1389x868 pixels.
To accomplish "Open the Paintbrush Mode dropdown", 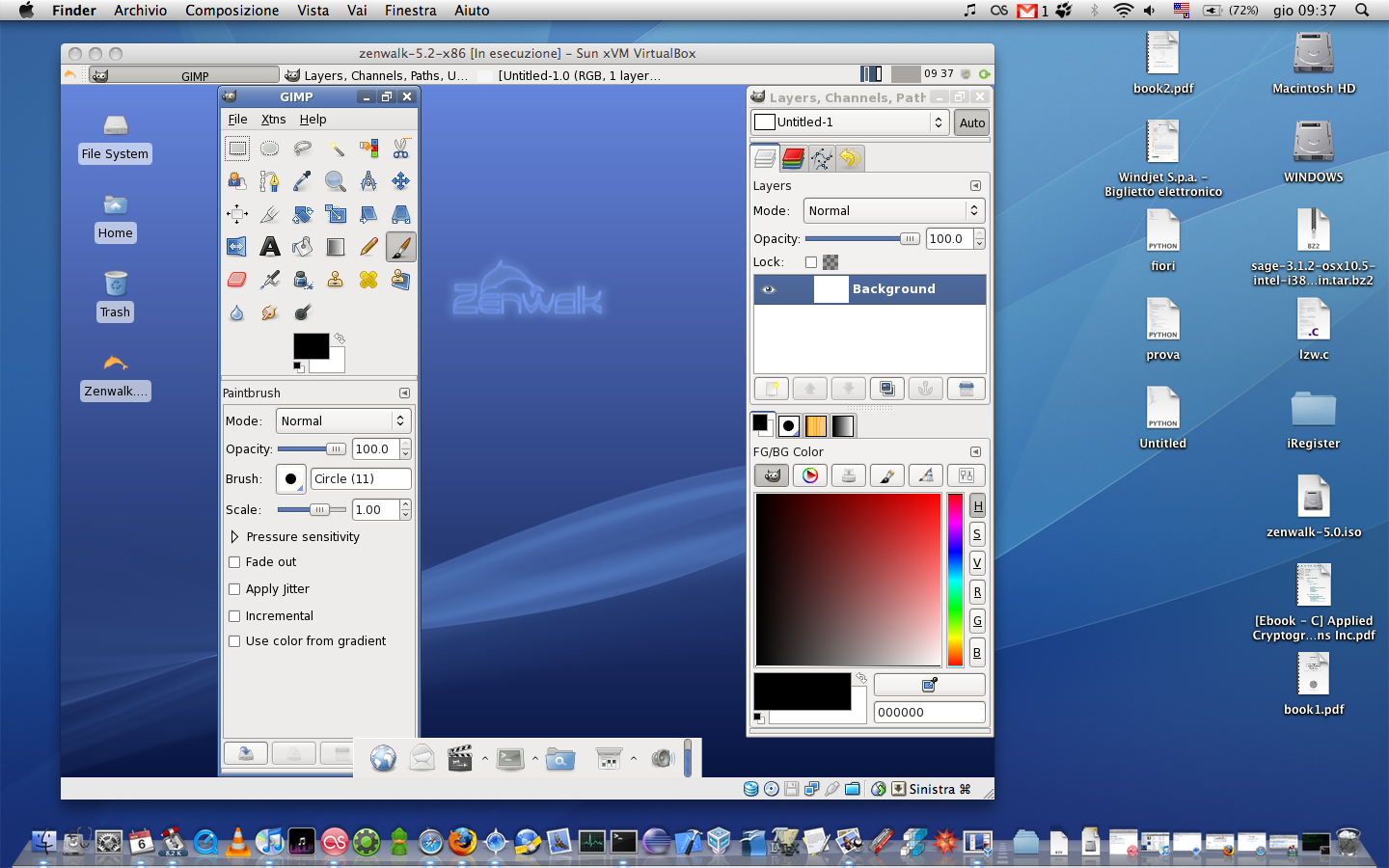I will coord(343,421).
